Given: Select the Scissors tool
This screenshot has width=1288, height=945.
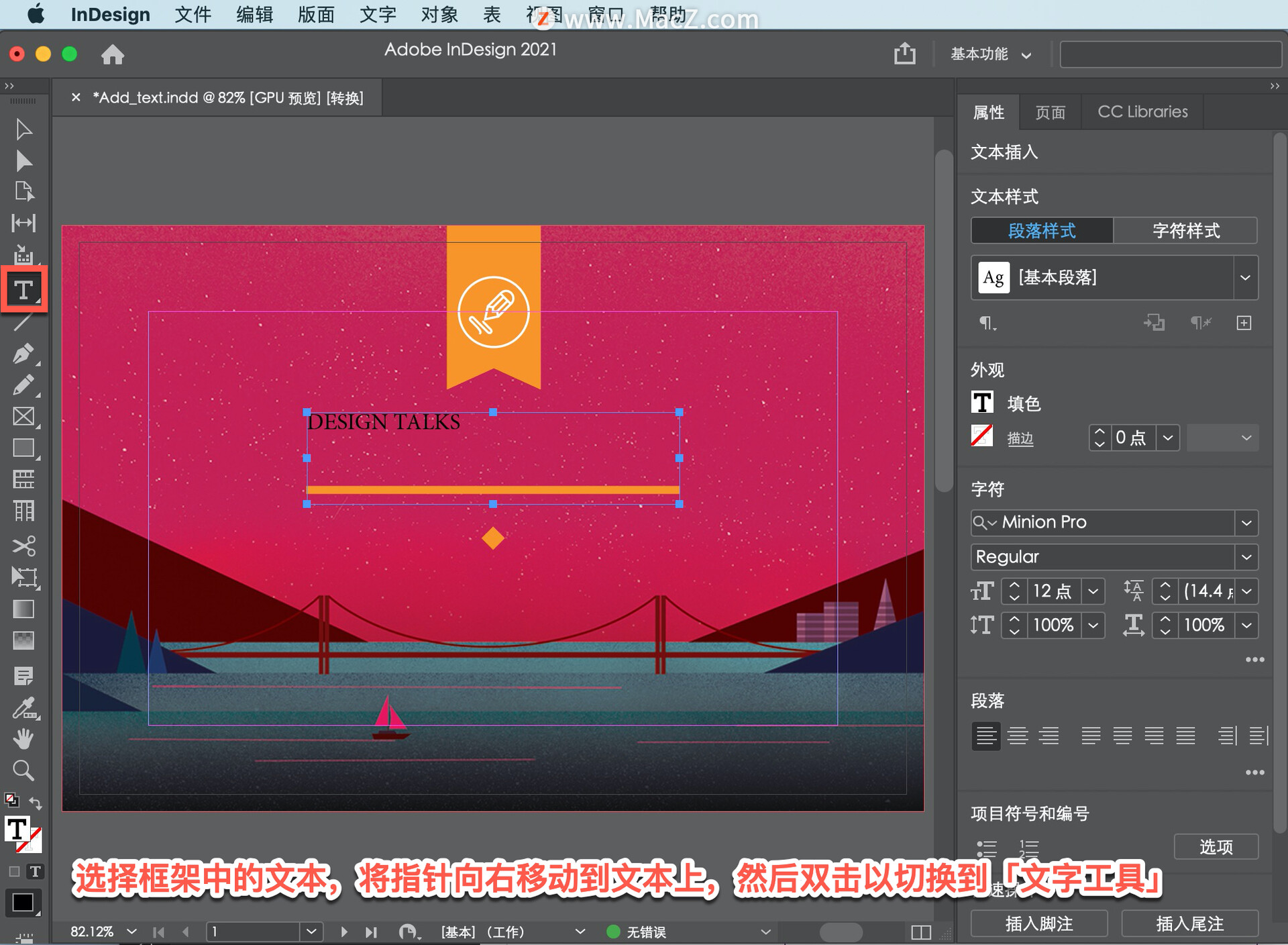Looking at the screenshot, I should click(x=23, y=546).
